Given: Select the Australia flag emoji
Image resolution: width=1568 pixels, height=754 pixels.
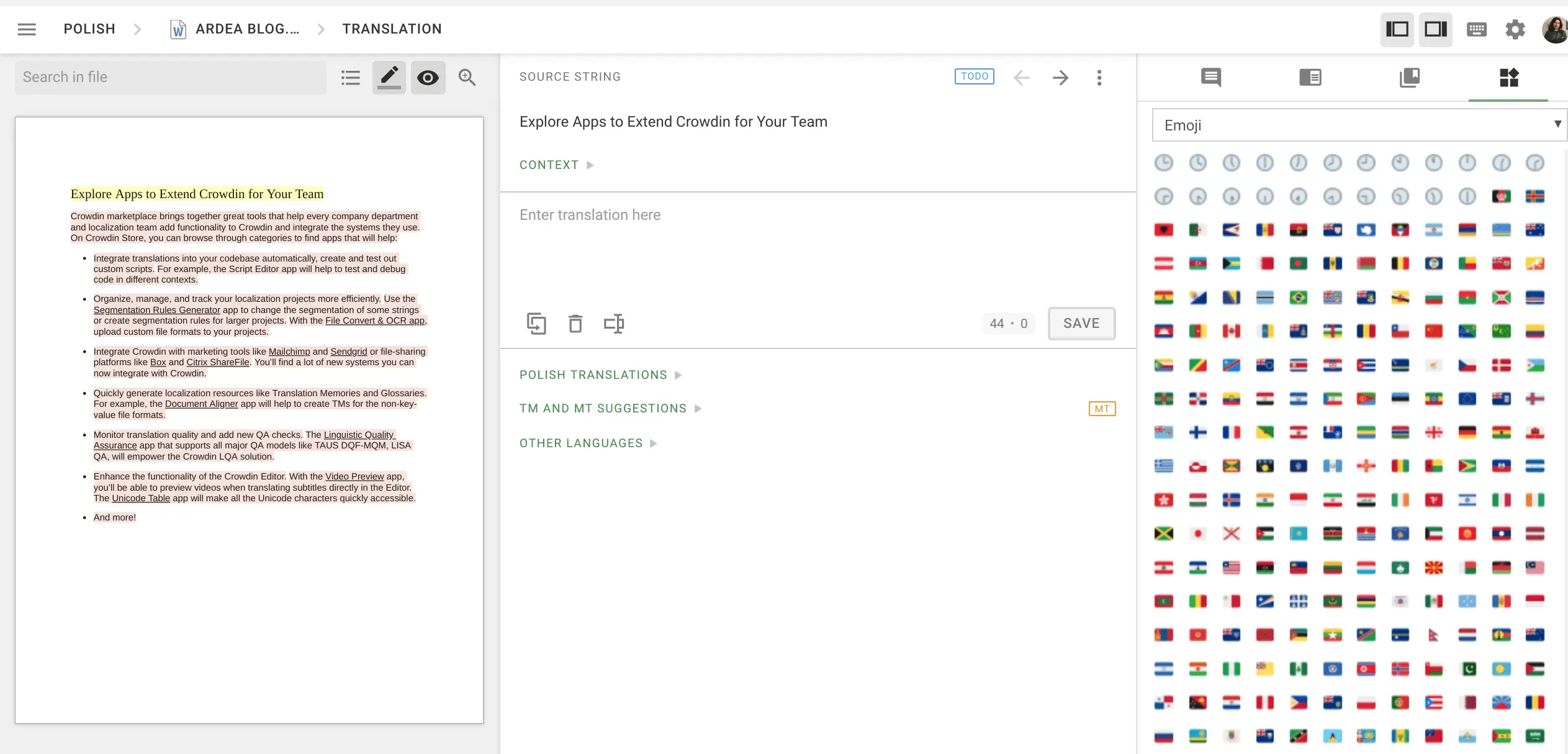Looking at the screenshot, I should (1534, 229).
